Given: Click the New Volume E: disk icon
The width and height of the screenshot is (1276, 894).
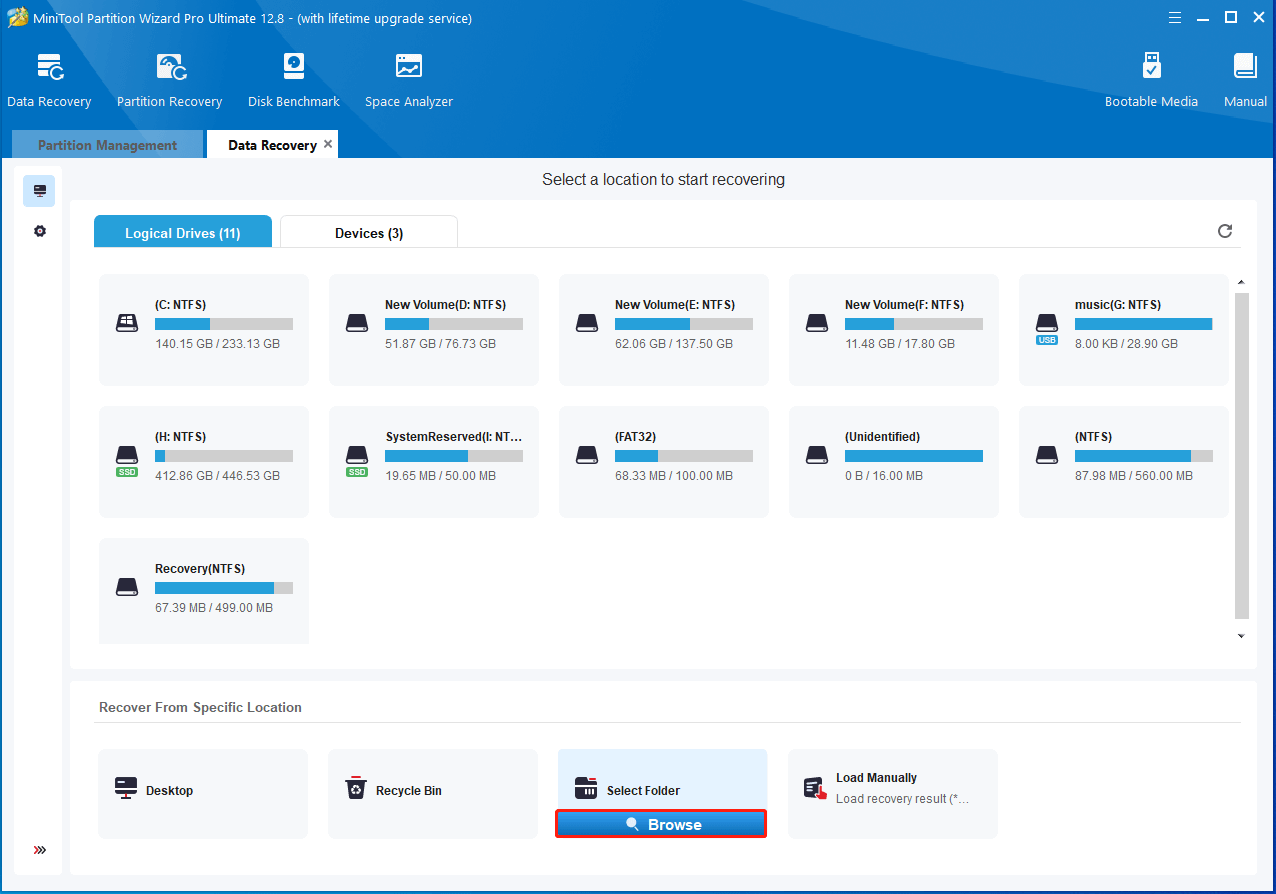Looking at the screenshot, I should [587, 323].
